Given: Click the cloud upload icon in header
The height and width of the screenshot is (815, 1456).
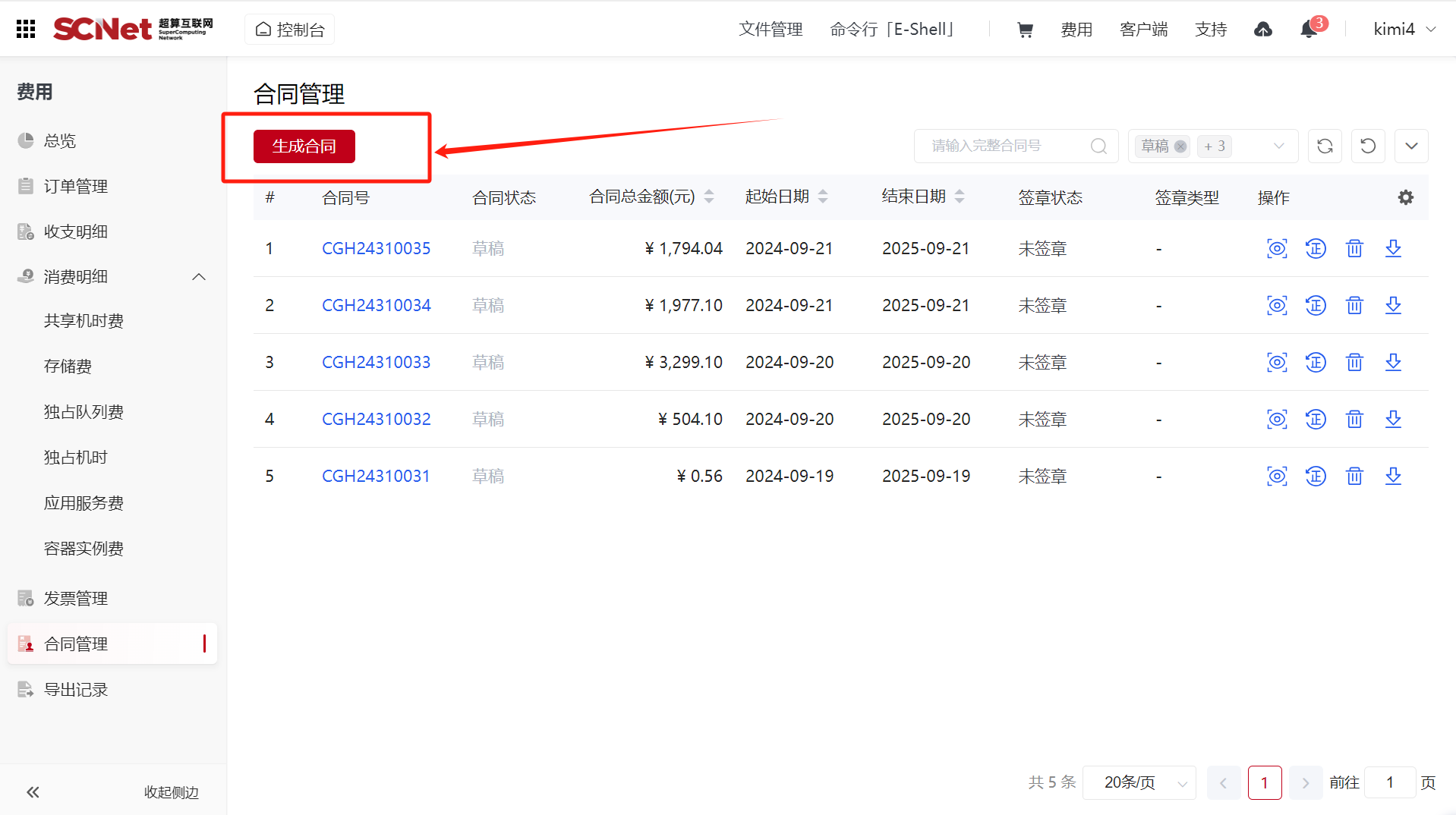Looking at the screenshot, I should [x=1263, y=30].
